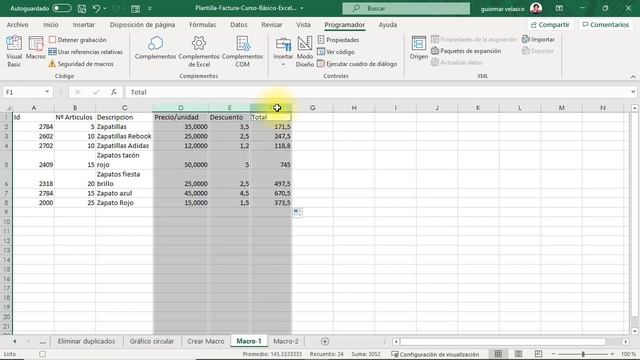The height and width of the screenshot is (360, 640).
Task: Click the insert function fx icon
Action: coord(114,92)
